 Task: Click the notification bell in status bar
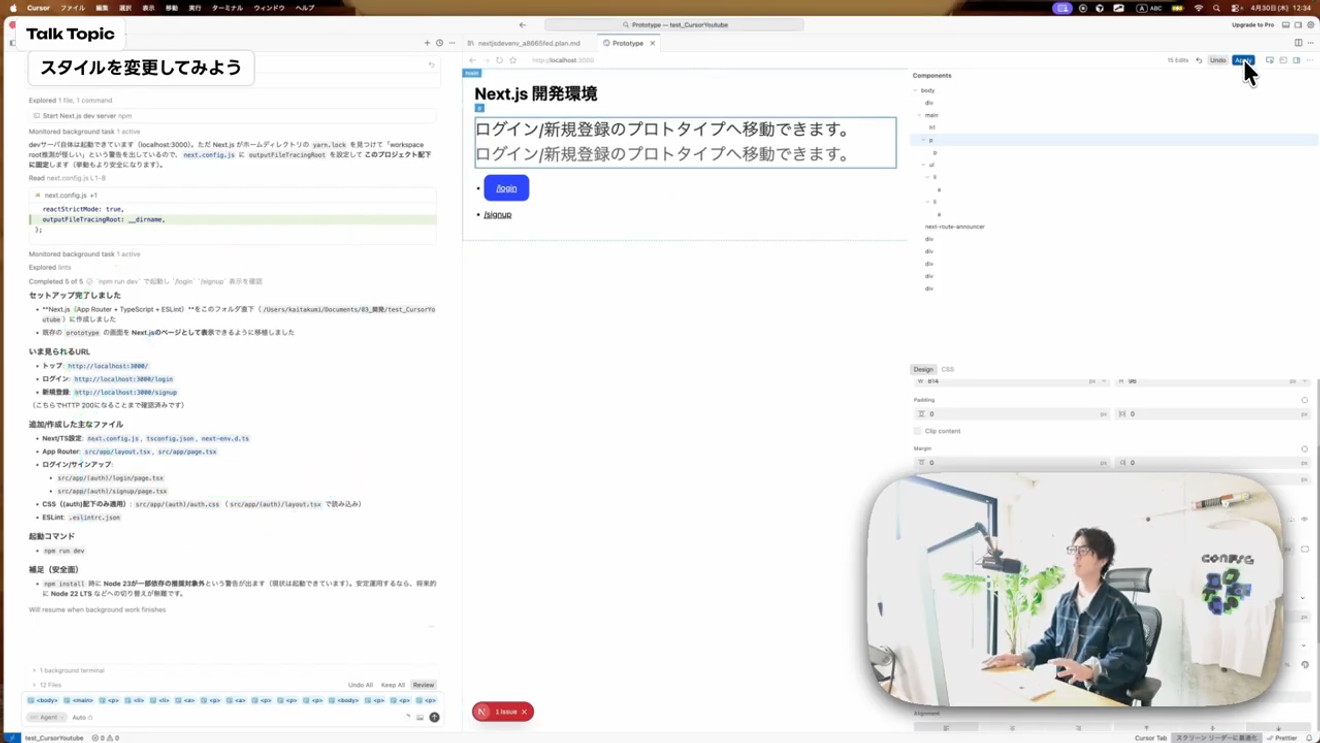[x=1309, y=738]
